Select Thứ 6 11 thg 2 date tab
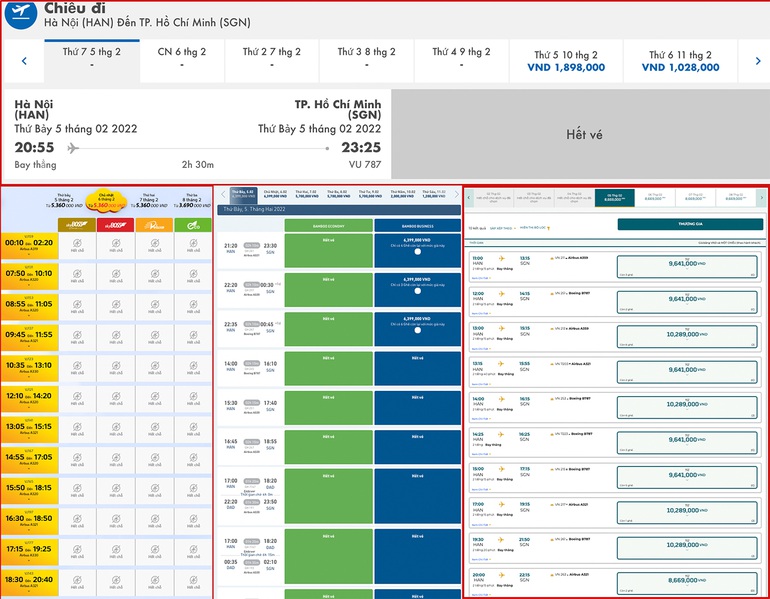This screenshot has width=770, height=599. click(680, 60)
